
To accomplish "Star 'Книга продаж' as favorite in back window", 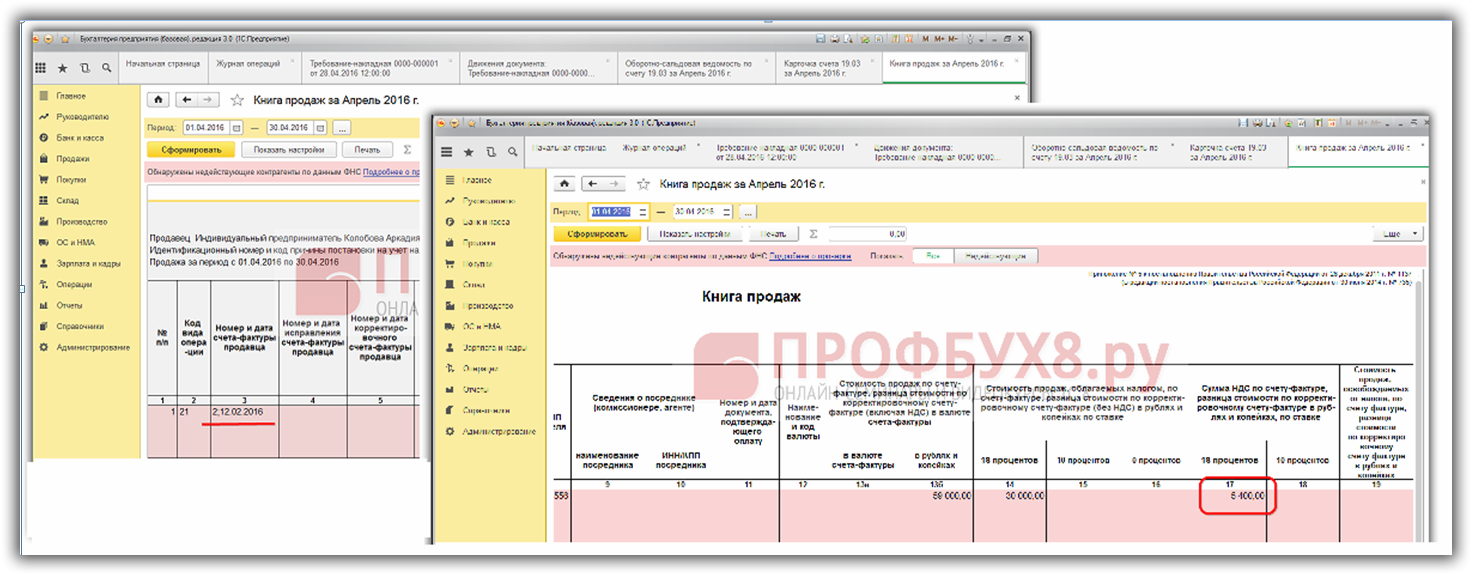I will point(237,100).
